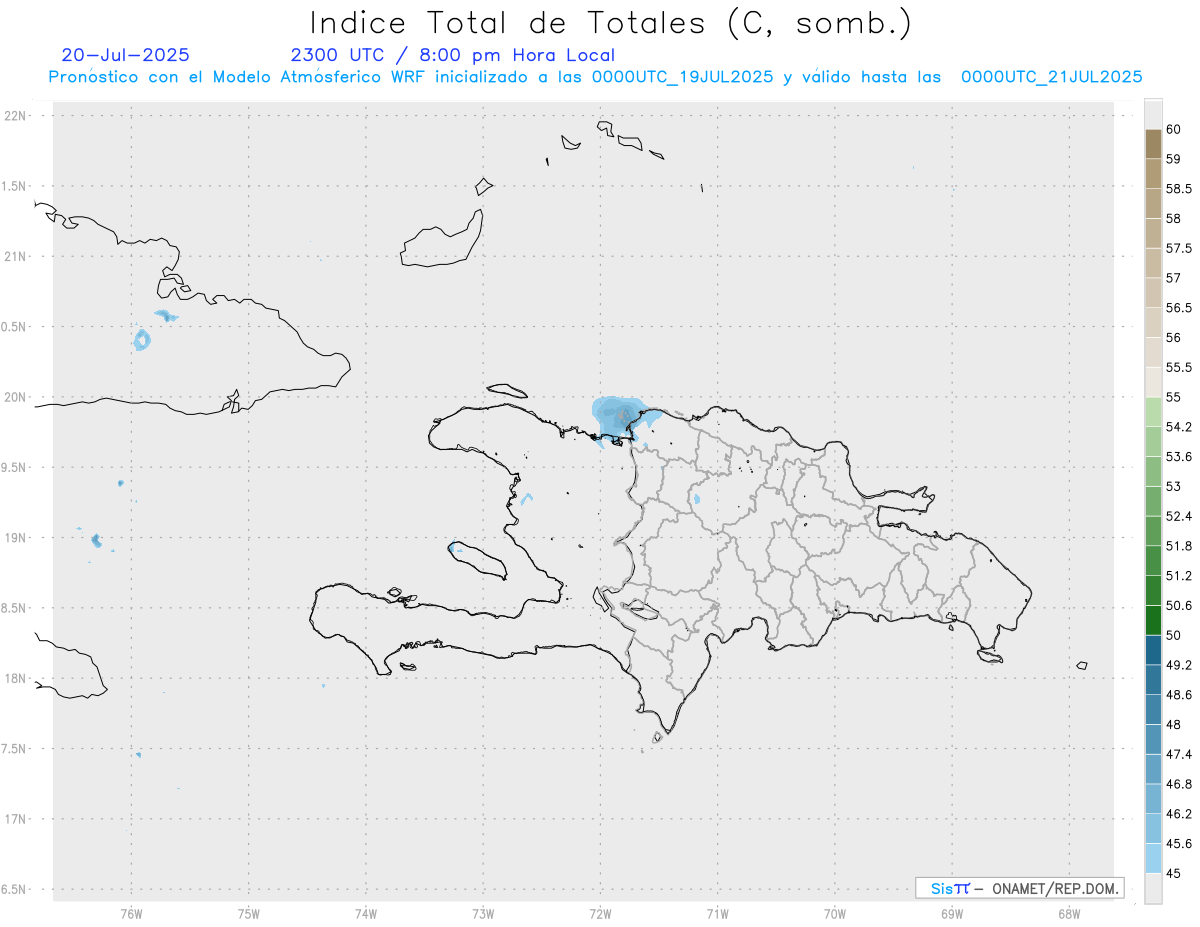Image resolution: width=1200 pixels, height=927 pixels.
Task: Click the '71W' longitude label
Action: coord(717,913)
